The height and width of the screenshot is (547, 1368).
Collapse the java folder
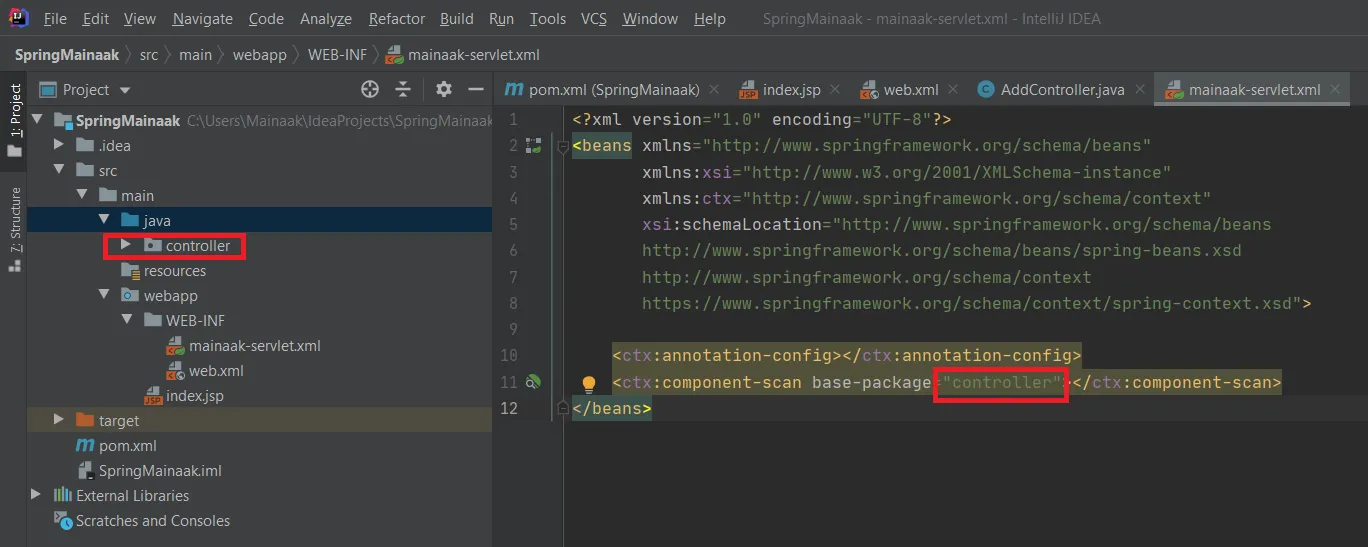(x=104, y=220)
